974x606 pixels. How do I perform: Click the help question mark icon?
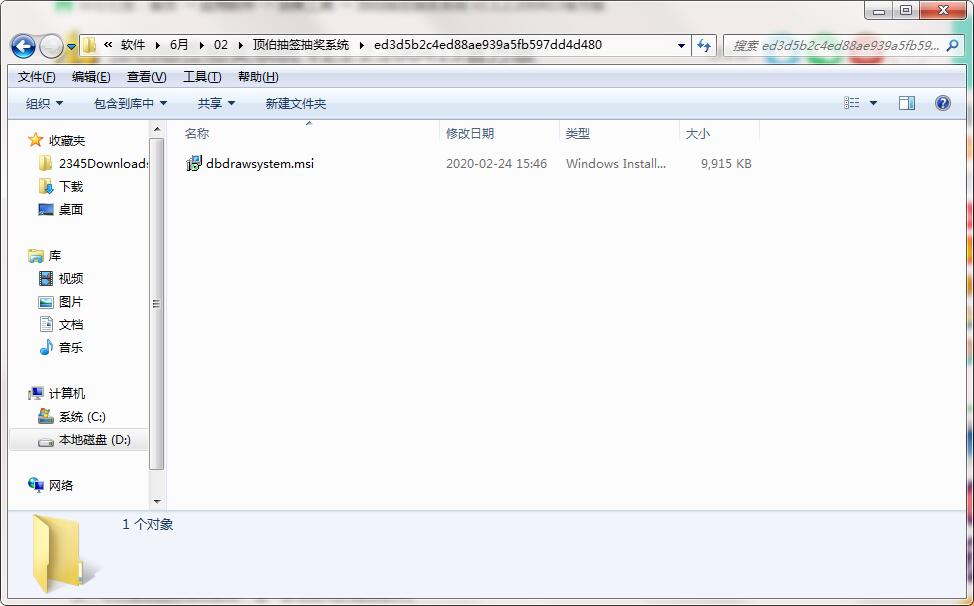pyautogui.click(x=942, y=103)
